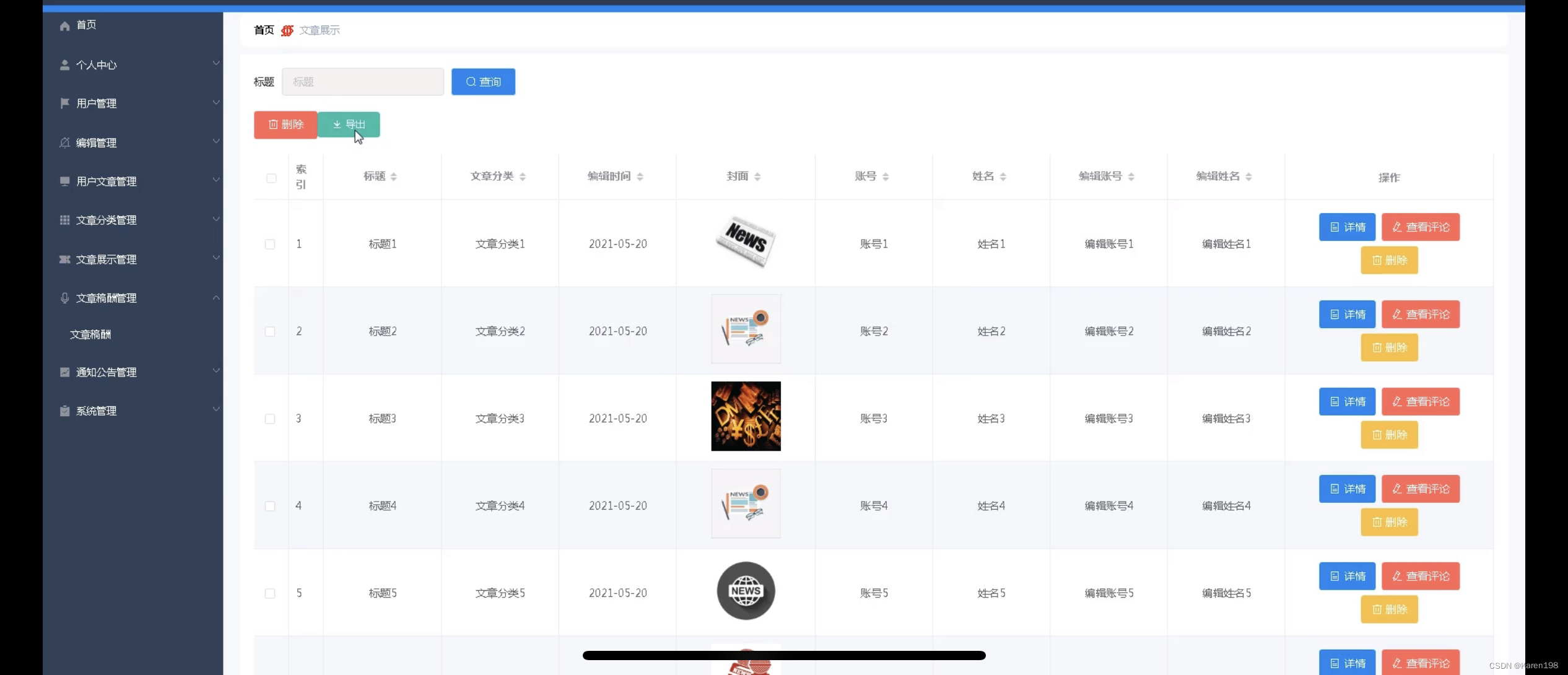Sort by 标题 column arrows
1568x675 pixels.
pyautogui.click(x=394, y=177)
